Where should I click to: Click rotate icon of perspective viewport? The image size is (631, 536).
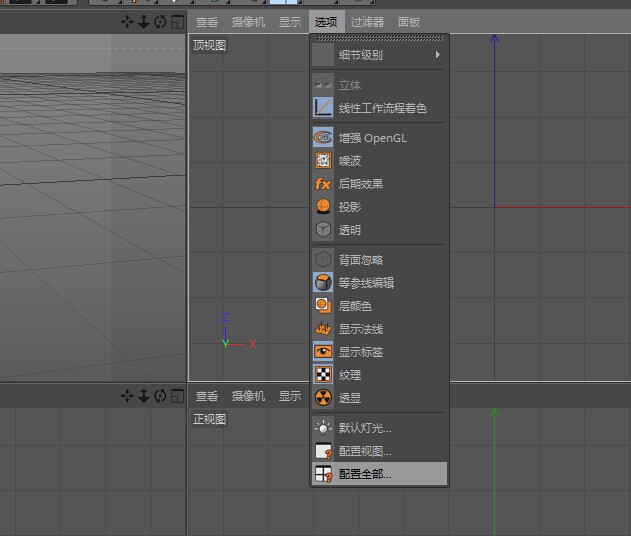[x=160, y=22]
